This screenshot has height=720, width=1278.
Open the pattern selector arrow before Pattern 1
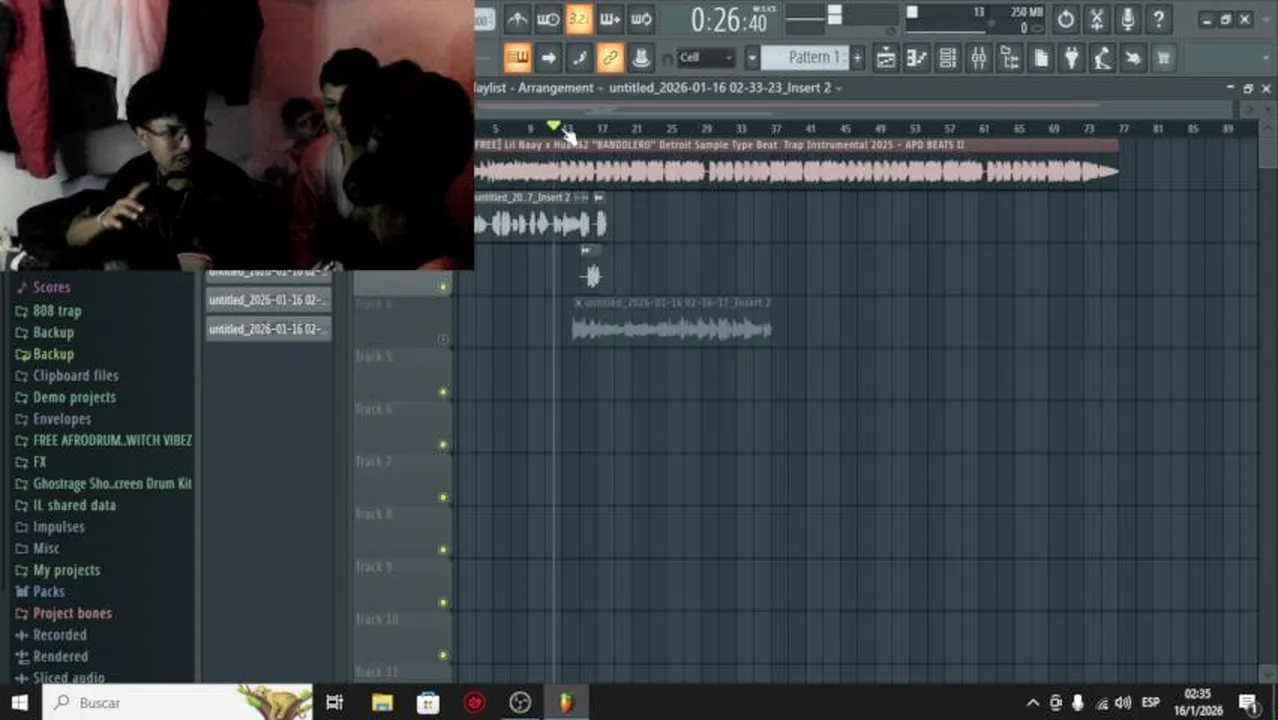(751, 58)
